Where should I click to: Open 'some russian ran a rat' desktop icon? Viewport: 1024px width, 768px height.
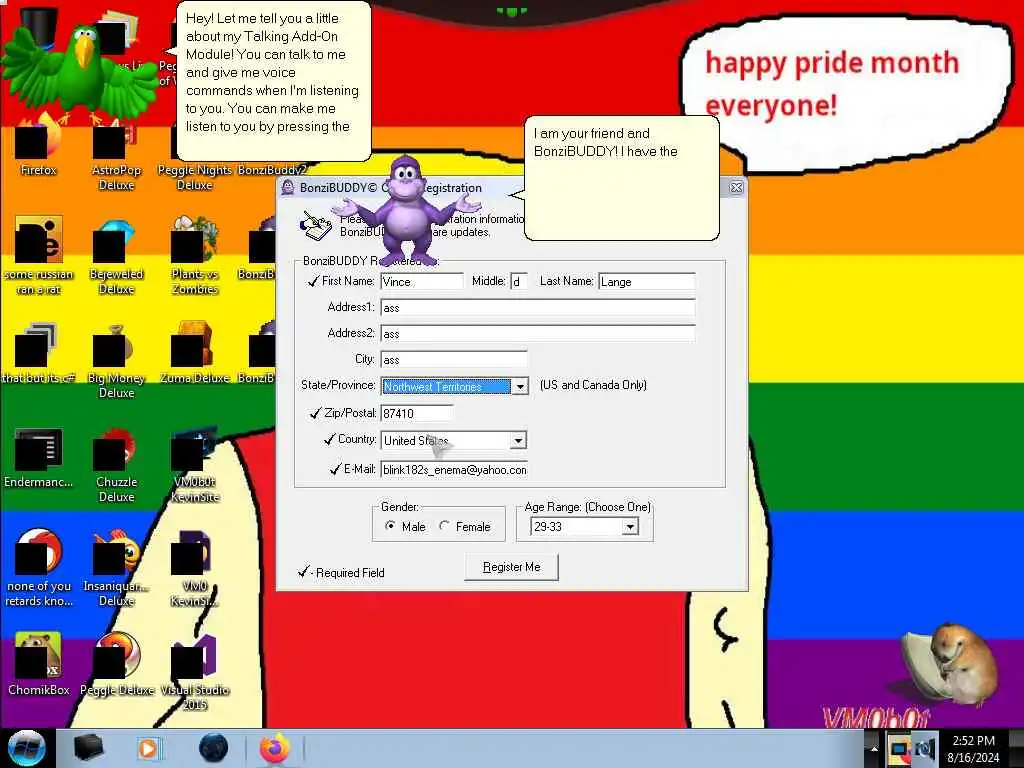[39, 256]
